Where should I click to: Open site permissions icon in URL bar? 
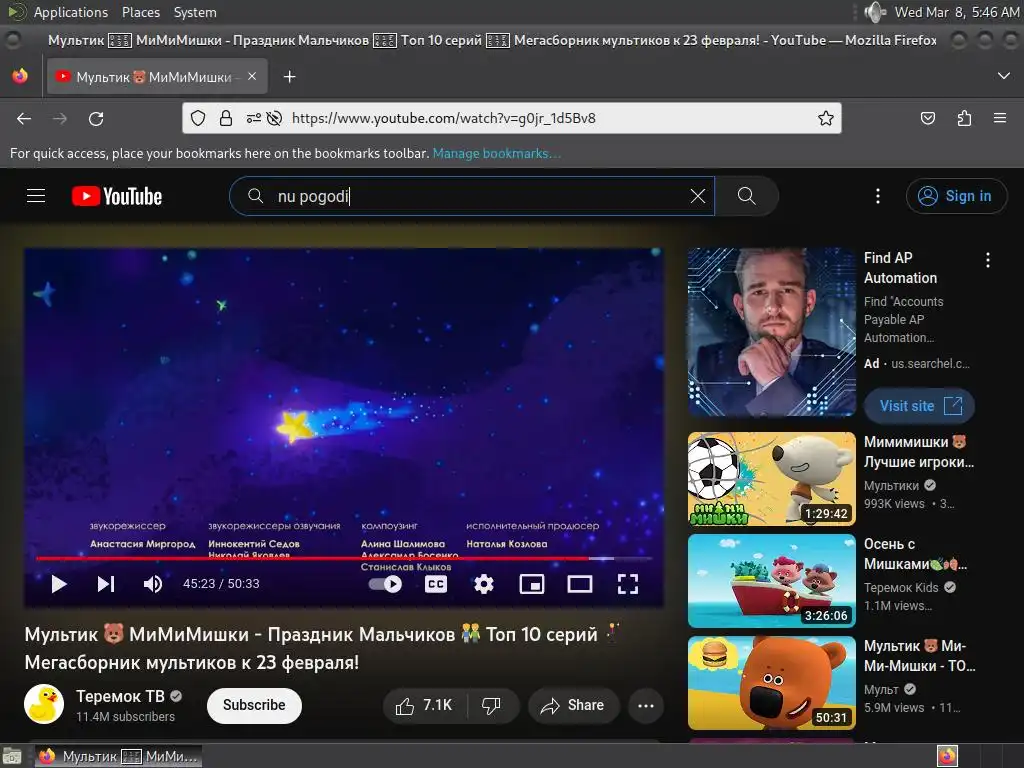(x=253, y=118)
